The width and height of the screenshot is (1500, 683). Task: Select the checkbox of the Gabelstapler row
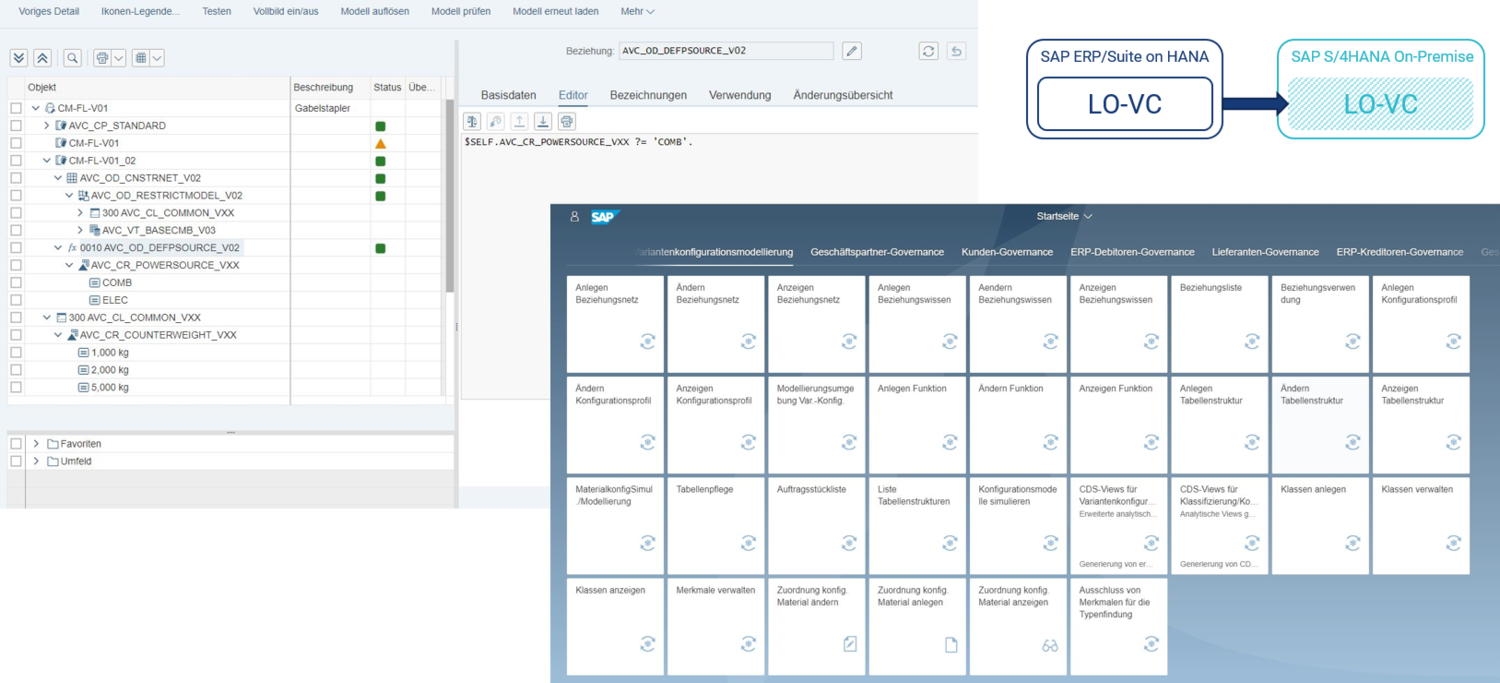pos(16,108)
